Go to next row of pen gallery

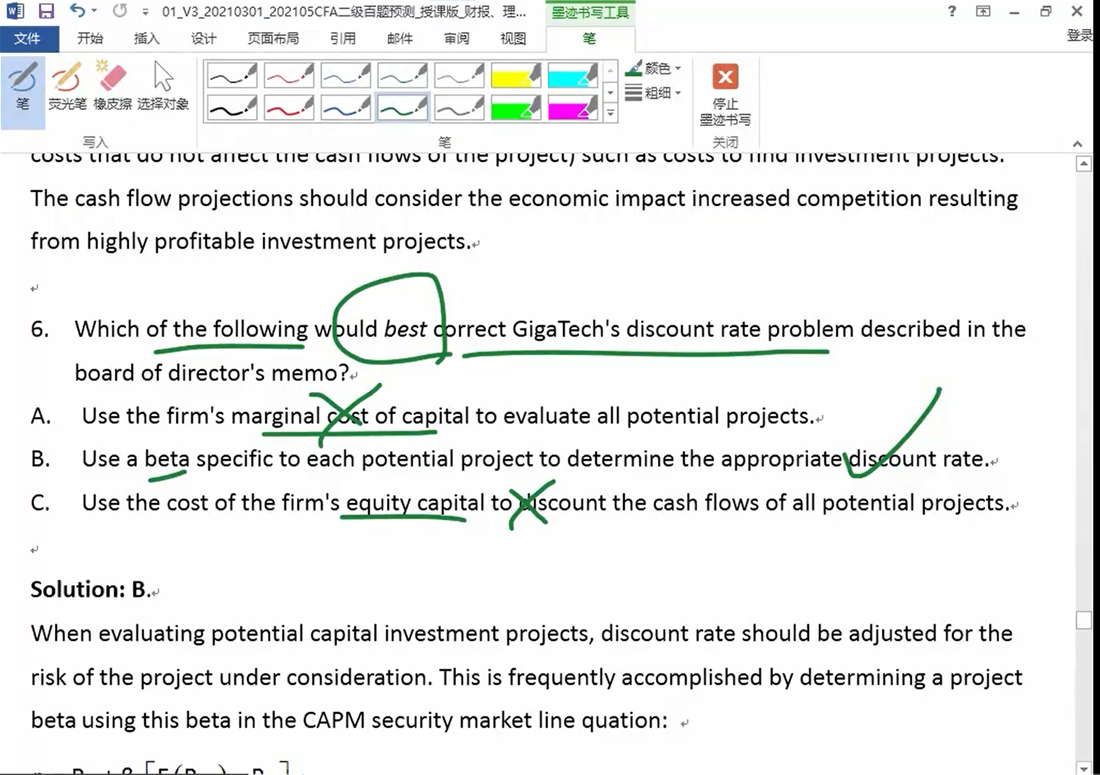pos(610,92)
